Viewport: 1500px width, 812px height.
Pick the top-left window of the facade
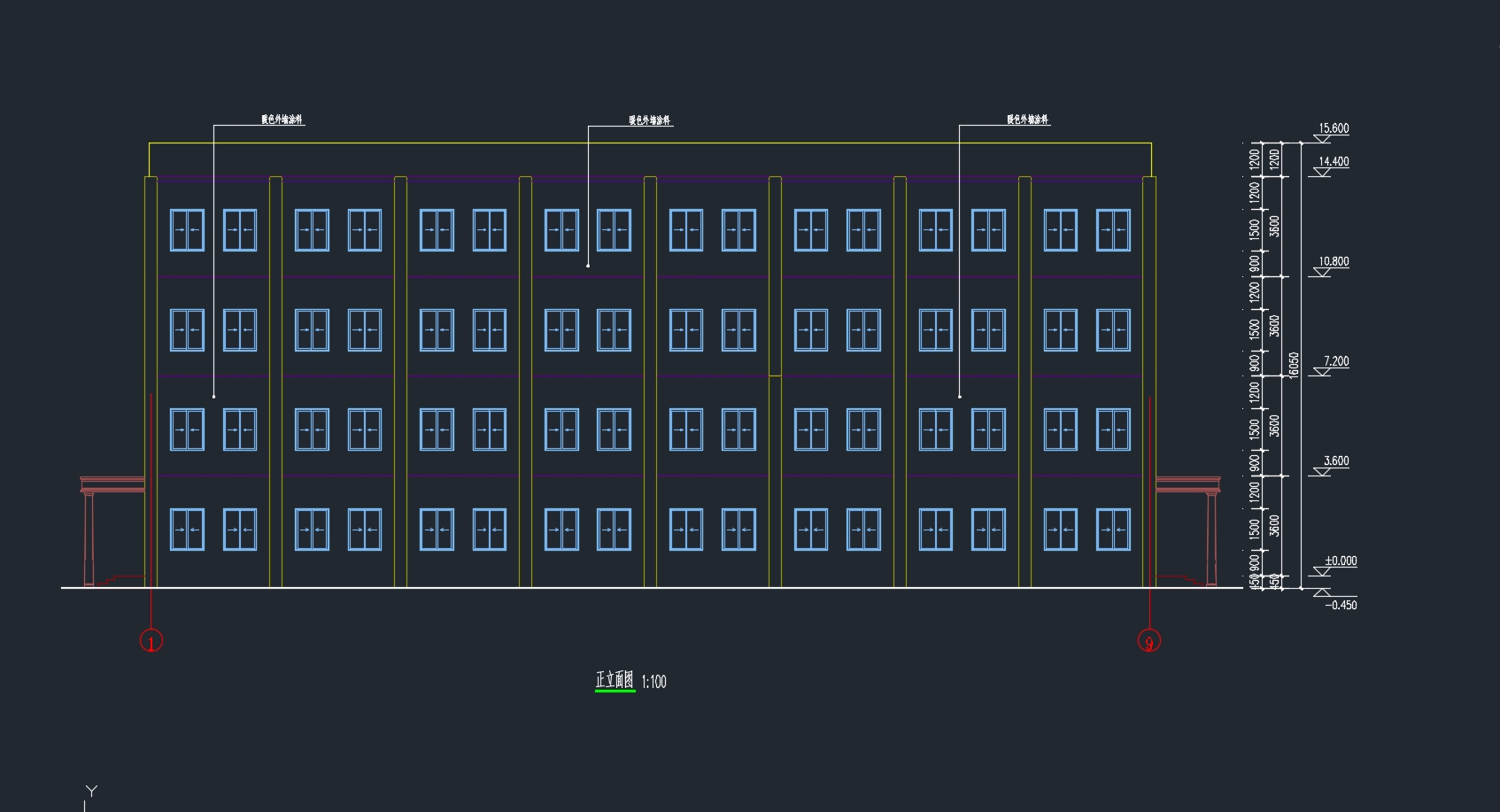[187, 230]
